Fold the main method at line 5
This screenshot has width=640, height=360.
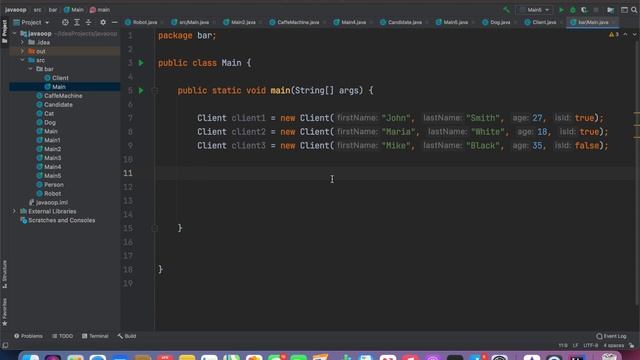click(x=155, y=91)
